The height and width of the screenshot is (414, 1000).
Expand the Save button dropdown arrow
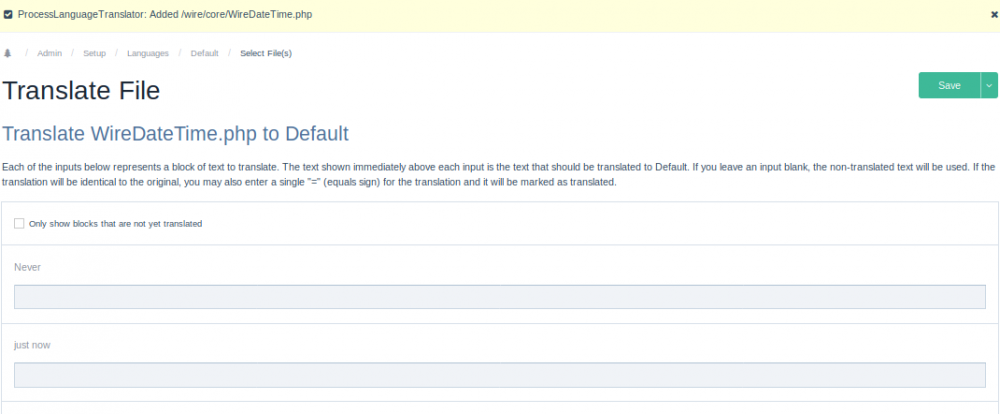989,86
